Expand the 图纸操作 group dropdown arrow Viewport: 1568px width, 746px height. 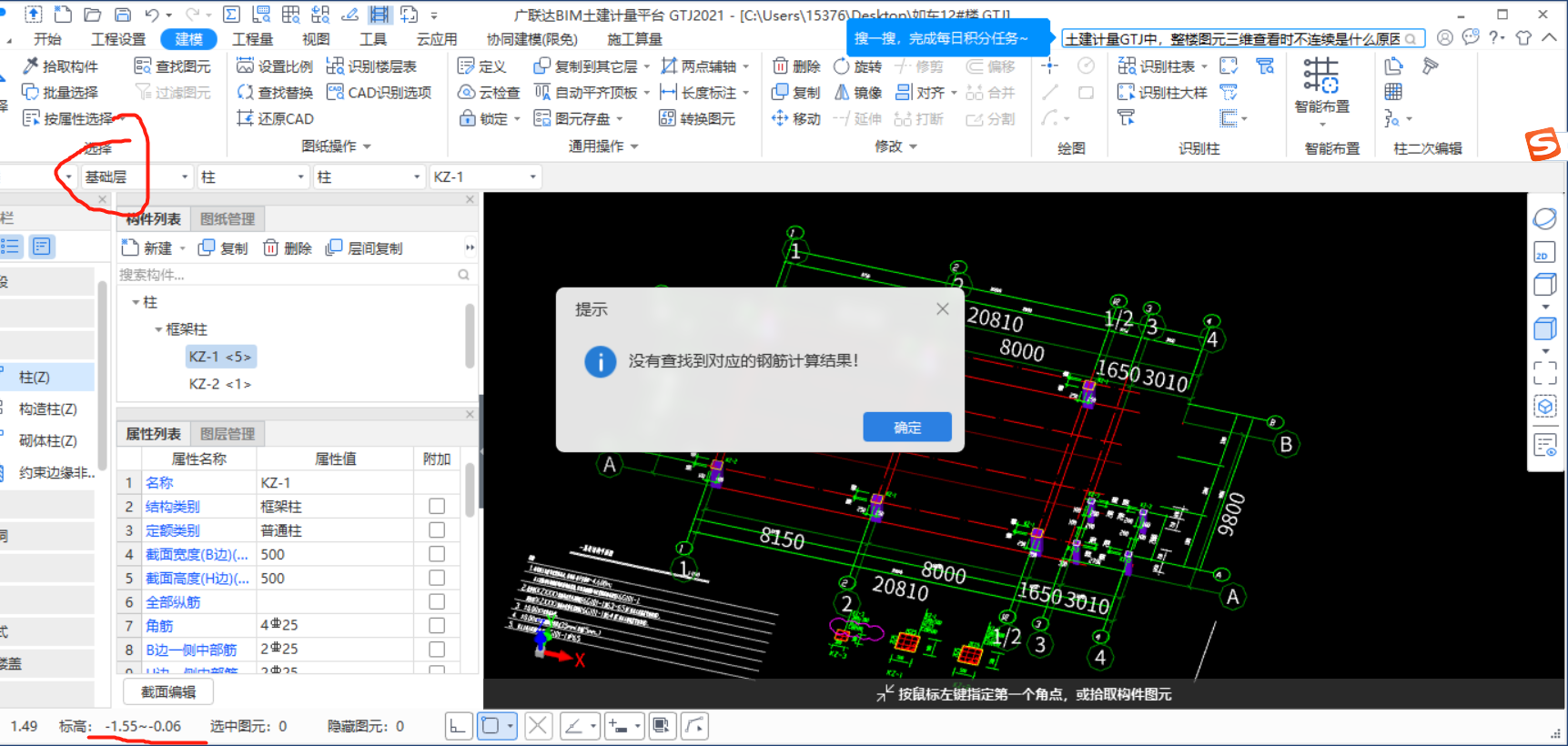[x=368, y=146]
